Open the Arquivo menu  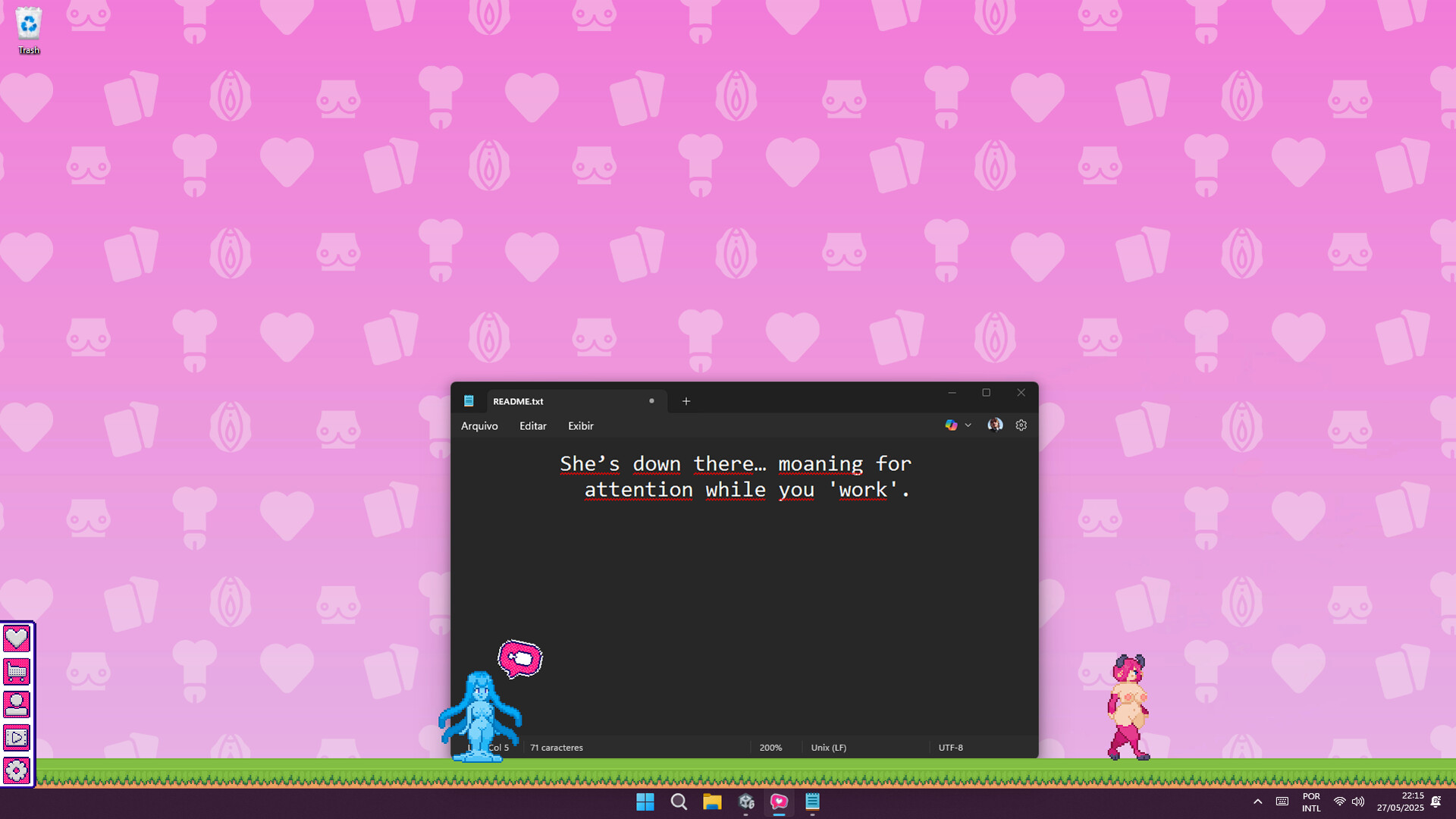tap(479, 425)
